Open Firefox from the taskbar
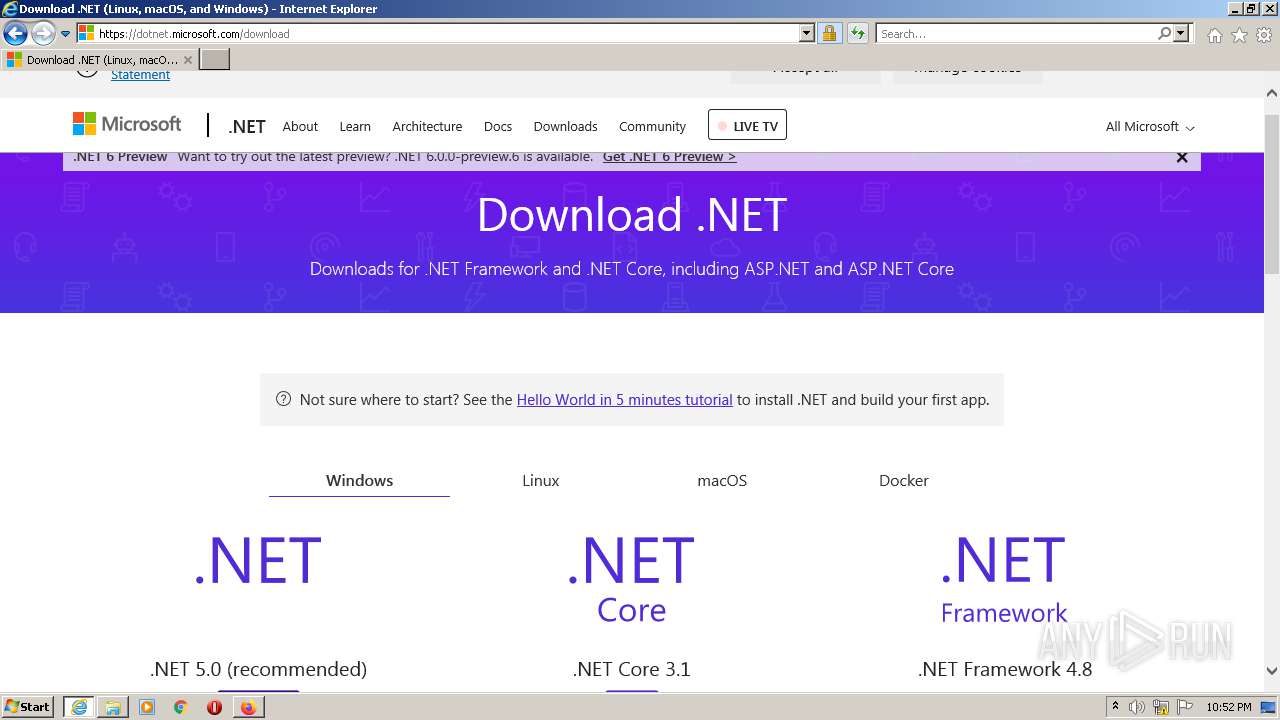Image resolution: width=1280 pixels, height=720 pixels. [x=248, y=707]
